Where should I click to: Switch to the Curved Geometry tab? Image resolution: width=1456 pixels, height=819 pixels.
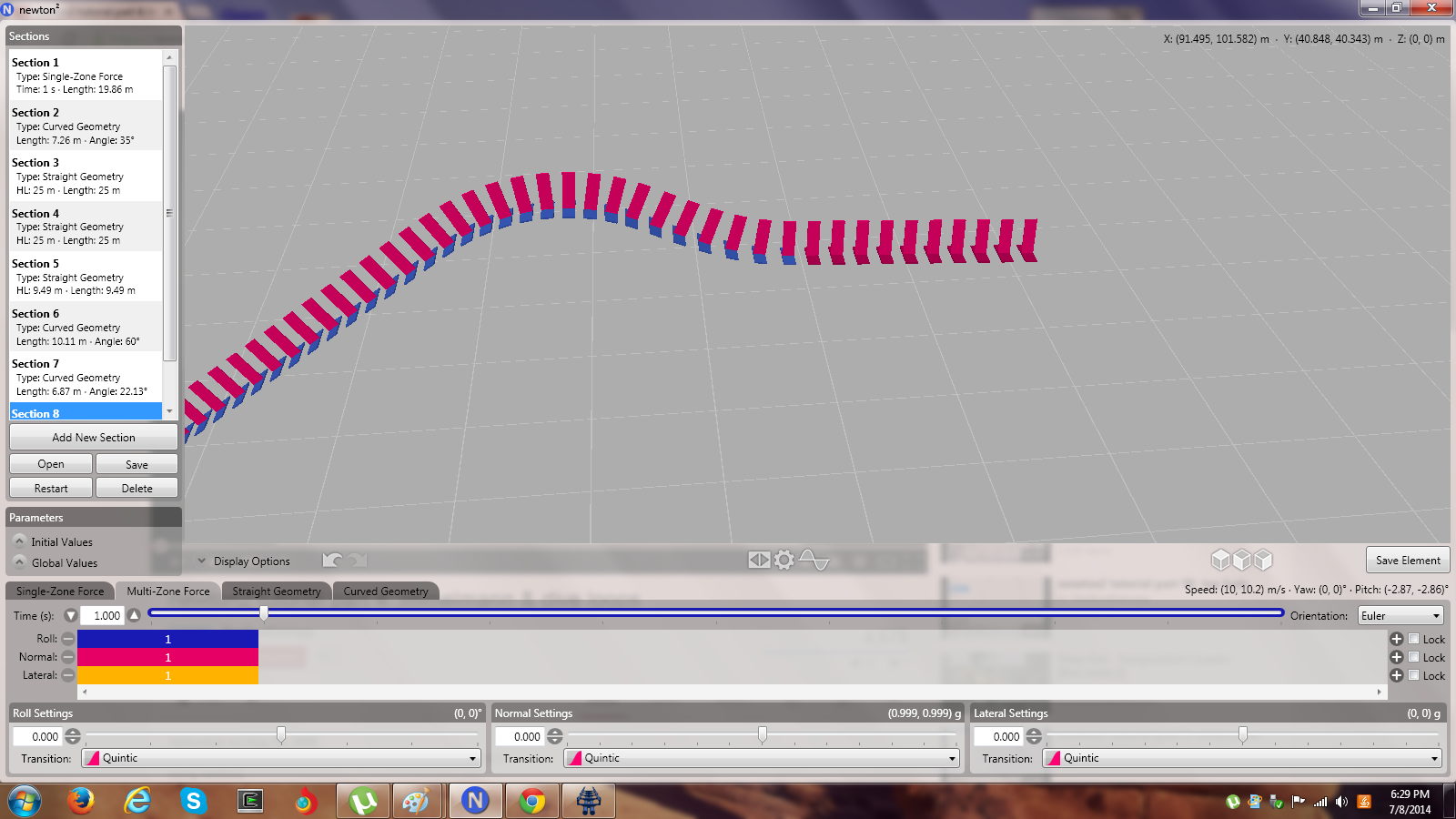coord(386,591)
